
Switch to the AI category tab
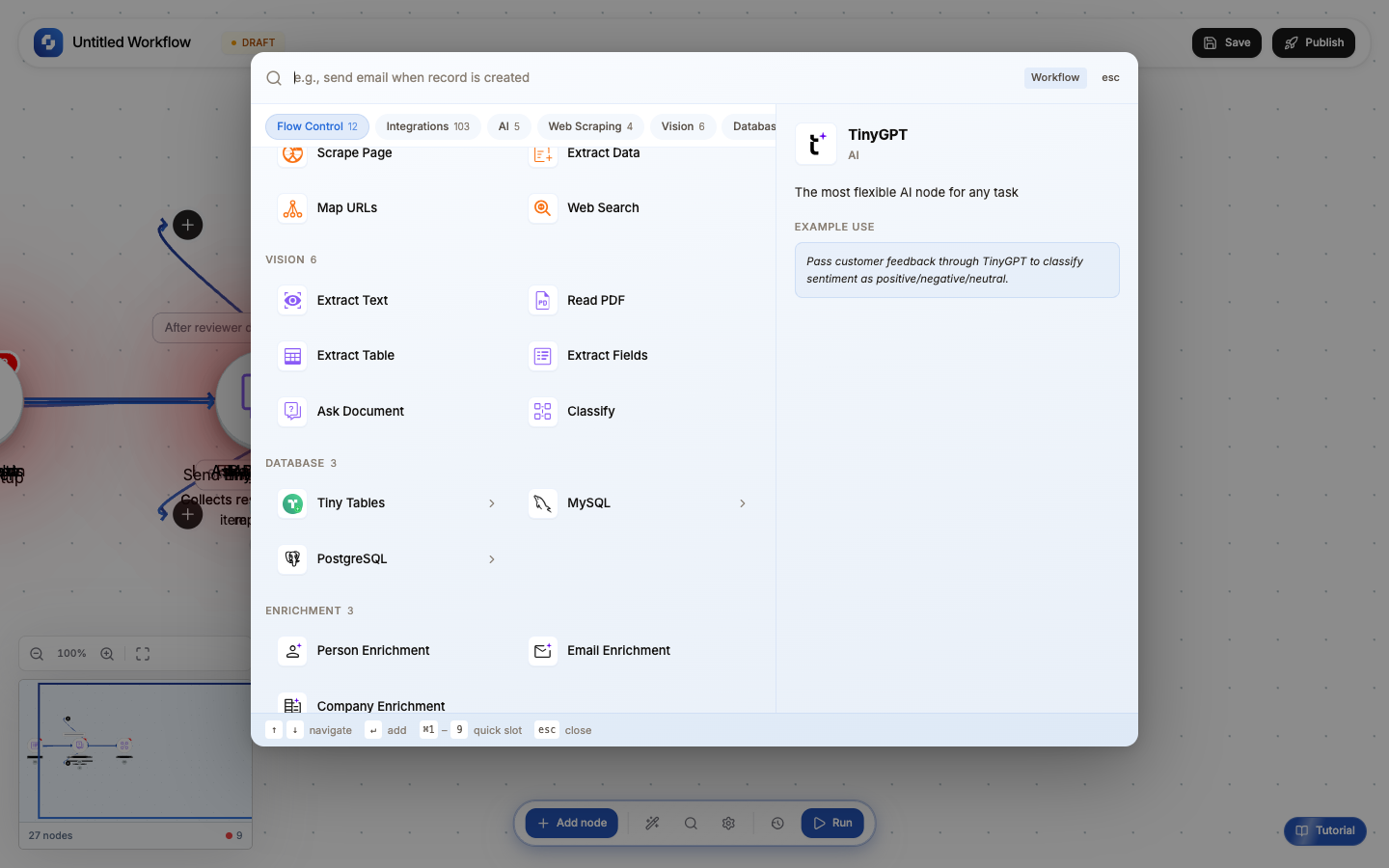pyautogui.click(x=509, y=126)
